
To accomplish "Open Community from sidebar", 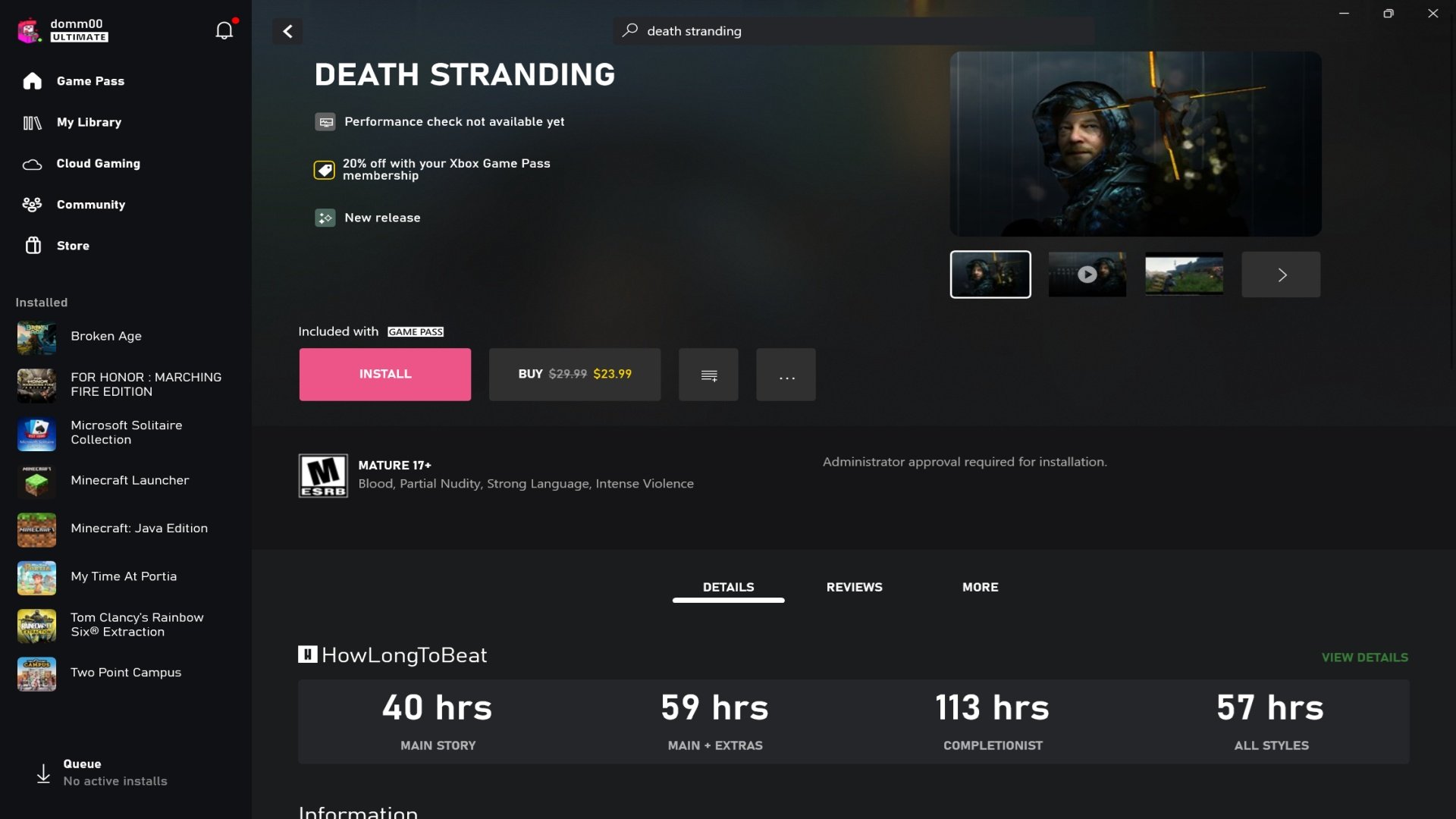I will 91,205.
